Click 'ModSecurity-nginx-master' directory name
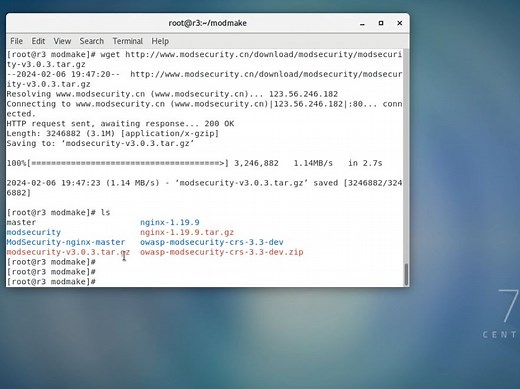The width and height of the screenshot is (520, 389). point(66,242)
